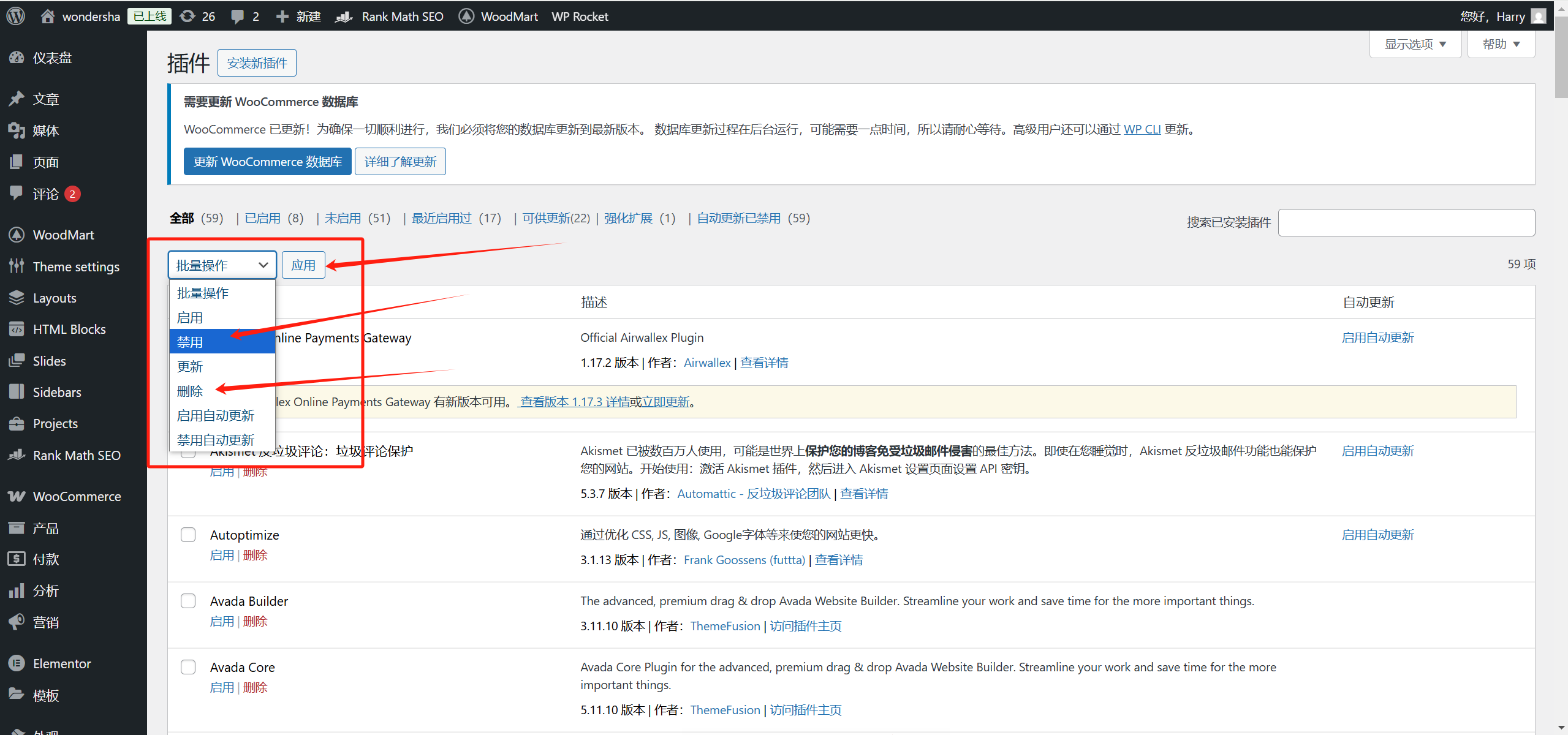This screenshot has height=735, width=1568.
Task: Click the WordPress logo icon
Action: 16,16
